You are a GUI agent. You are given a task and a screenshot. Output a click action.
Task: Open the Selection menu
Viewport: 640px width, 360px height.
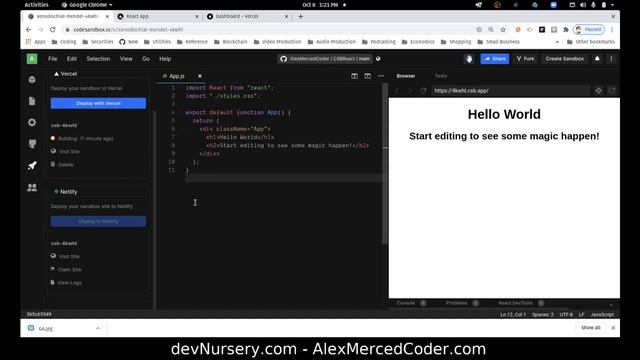point(98,59)
